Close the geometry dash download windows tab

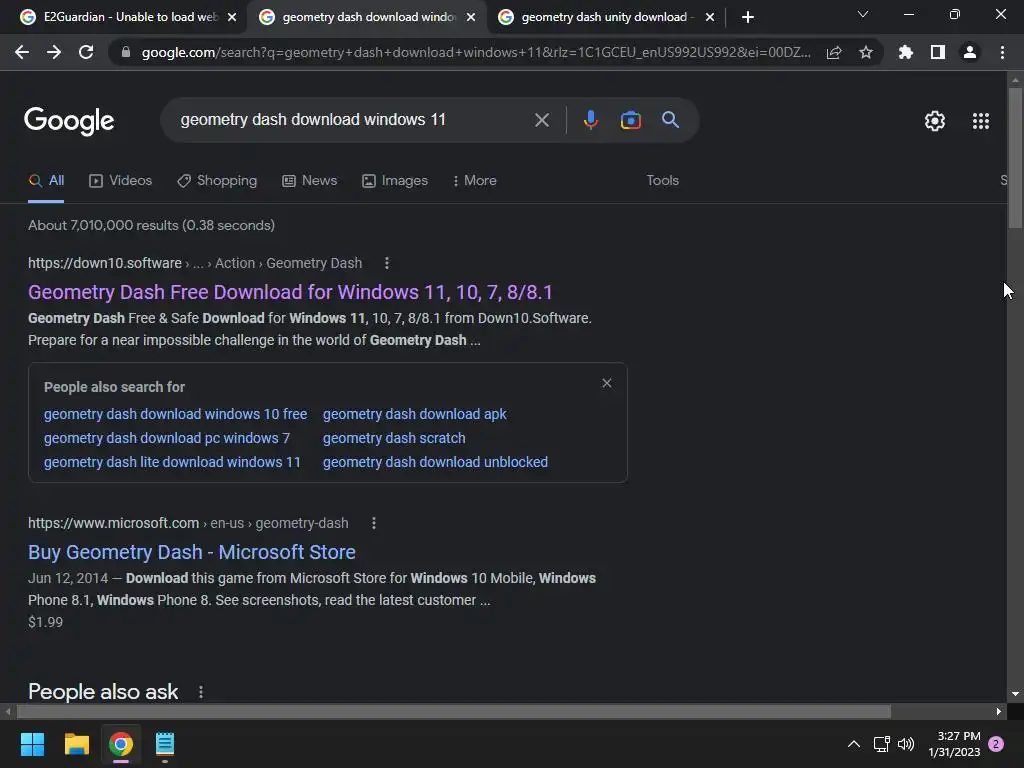pyautogui.click(x=471, y=18)
